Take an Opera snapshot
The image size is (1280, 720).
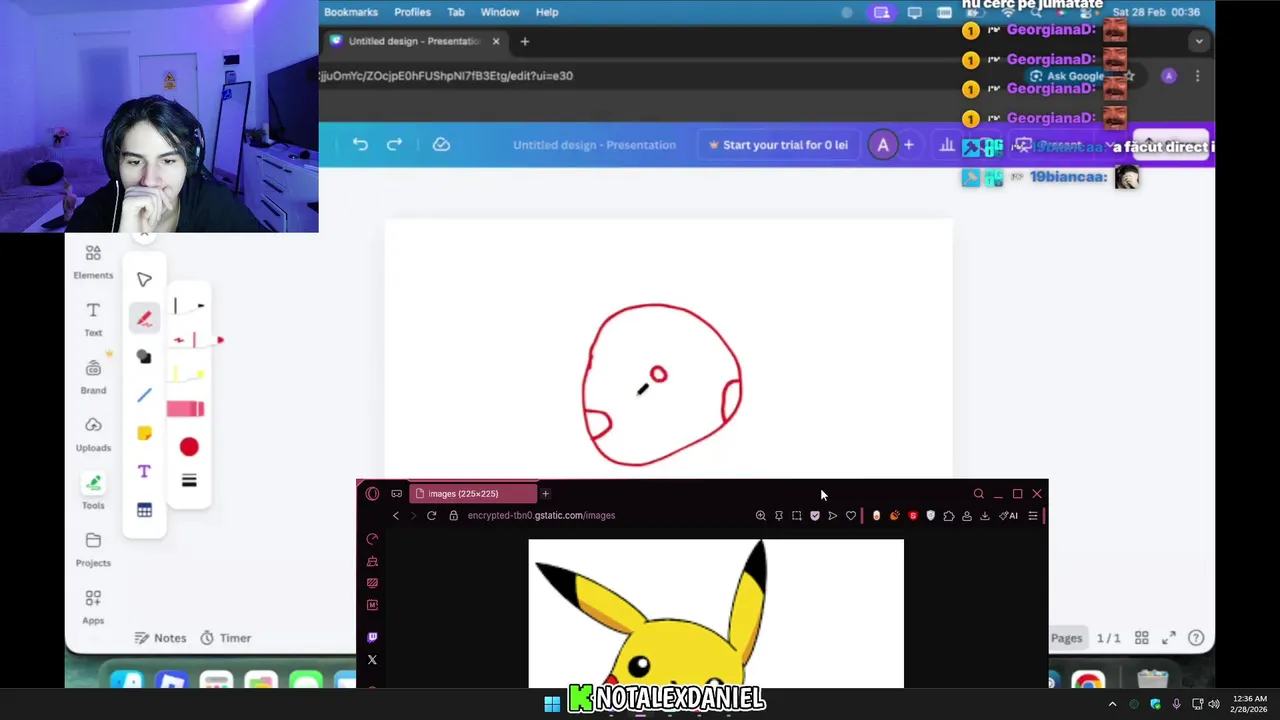[797, 515]
